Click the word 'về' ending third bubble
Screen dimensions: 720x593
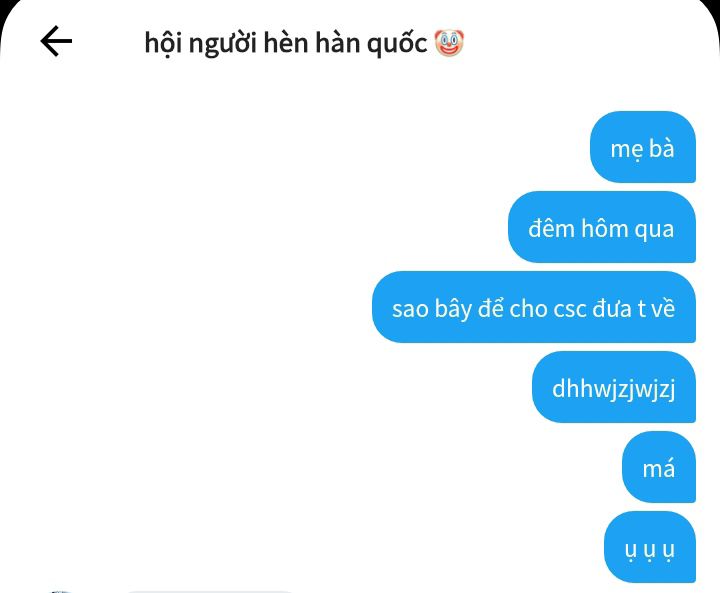pos(663,307)
